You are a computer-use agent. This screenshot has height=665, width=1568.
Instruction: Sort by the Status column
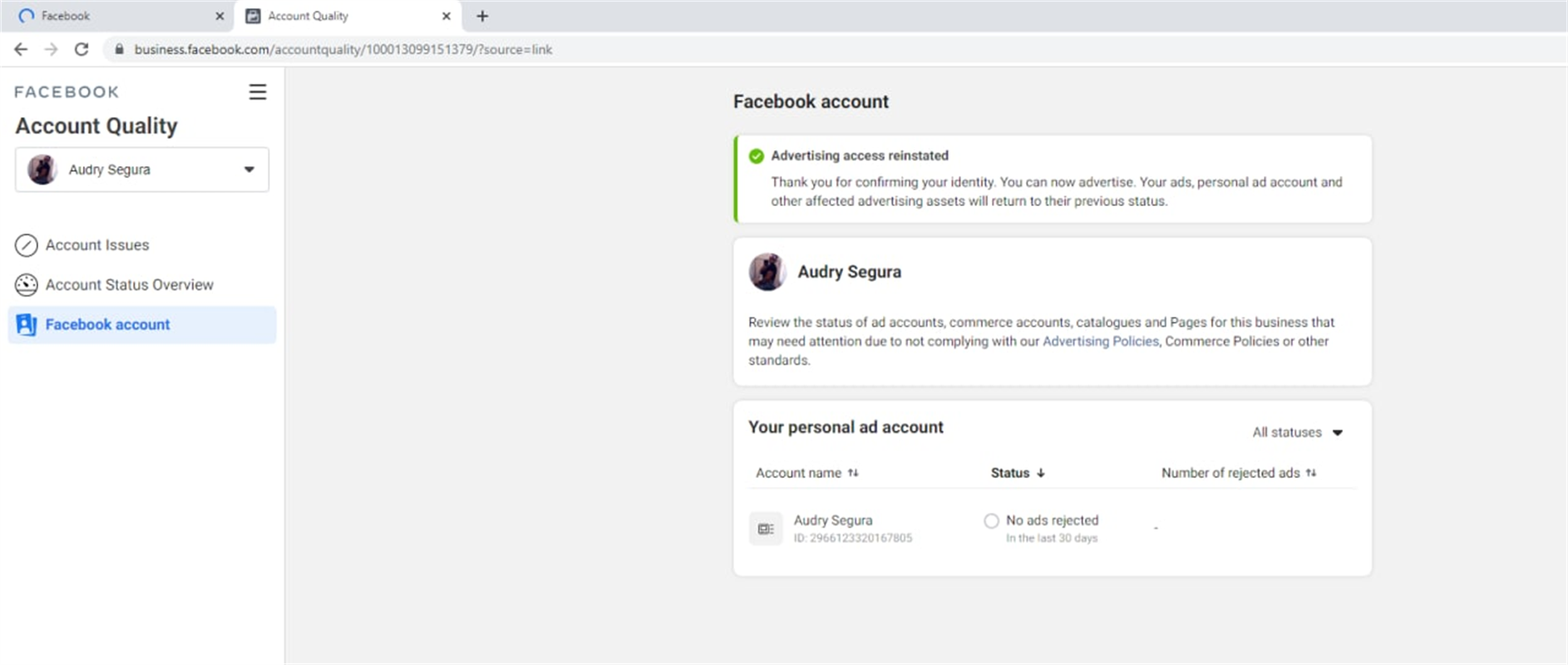pos(1018,473)
